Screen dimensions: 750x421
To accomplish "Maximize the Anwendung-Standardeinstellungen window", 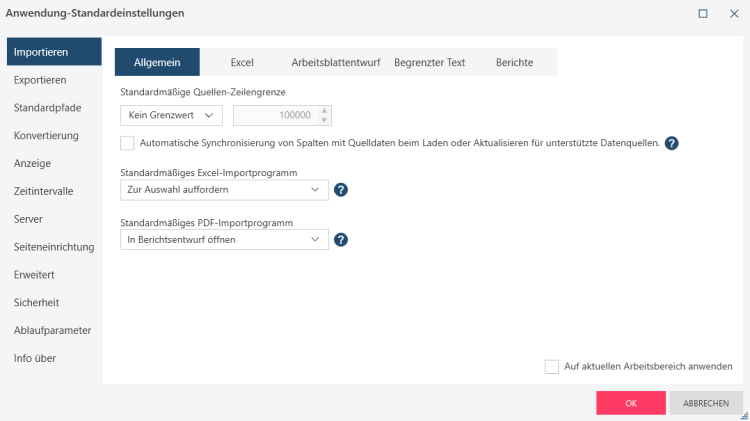I will tap(703, 13).
